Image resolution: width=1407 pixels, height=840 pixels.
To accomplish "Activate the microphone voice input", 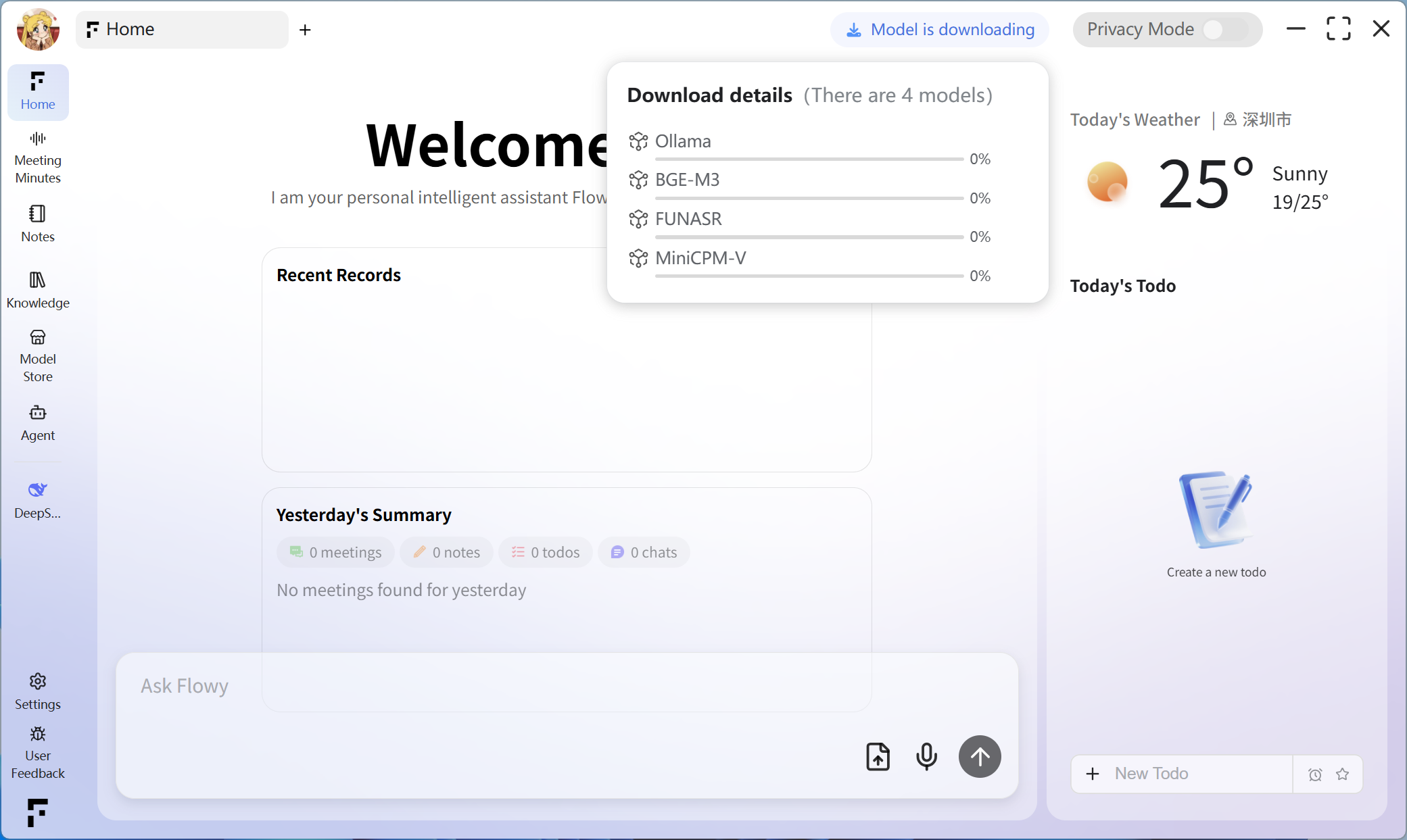I will point(926,756).
